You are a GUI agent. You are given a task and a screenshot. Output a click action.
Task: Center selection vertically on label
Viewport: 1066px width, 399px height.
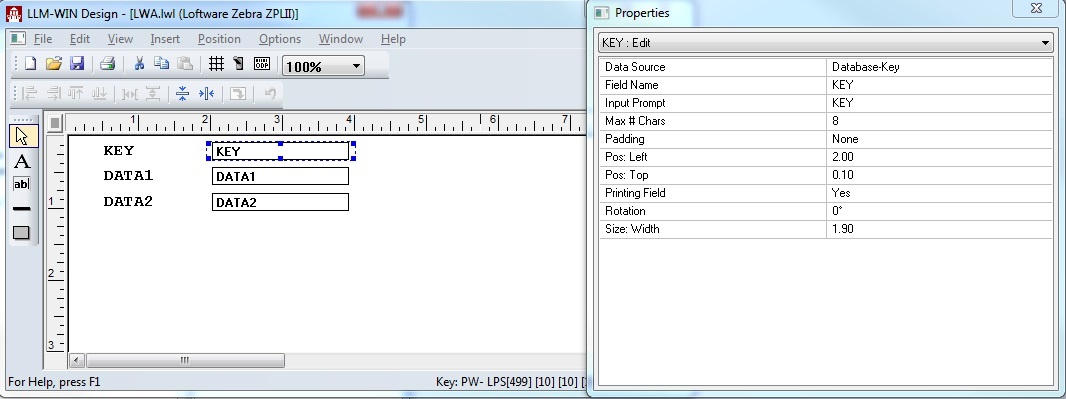pos(182,94)
